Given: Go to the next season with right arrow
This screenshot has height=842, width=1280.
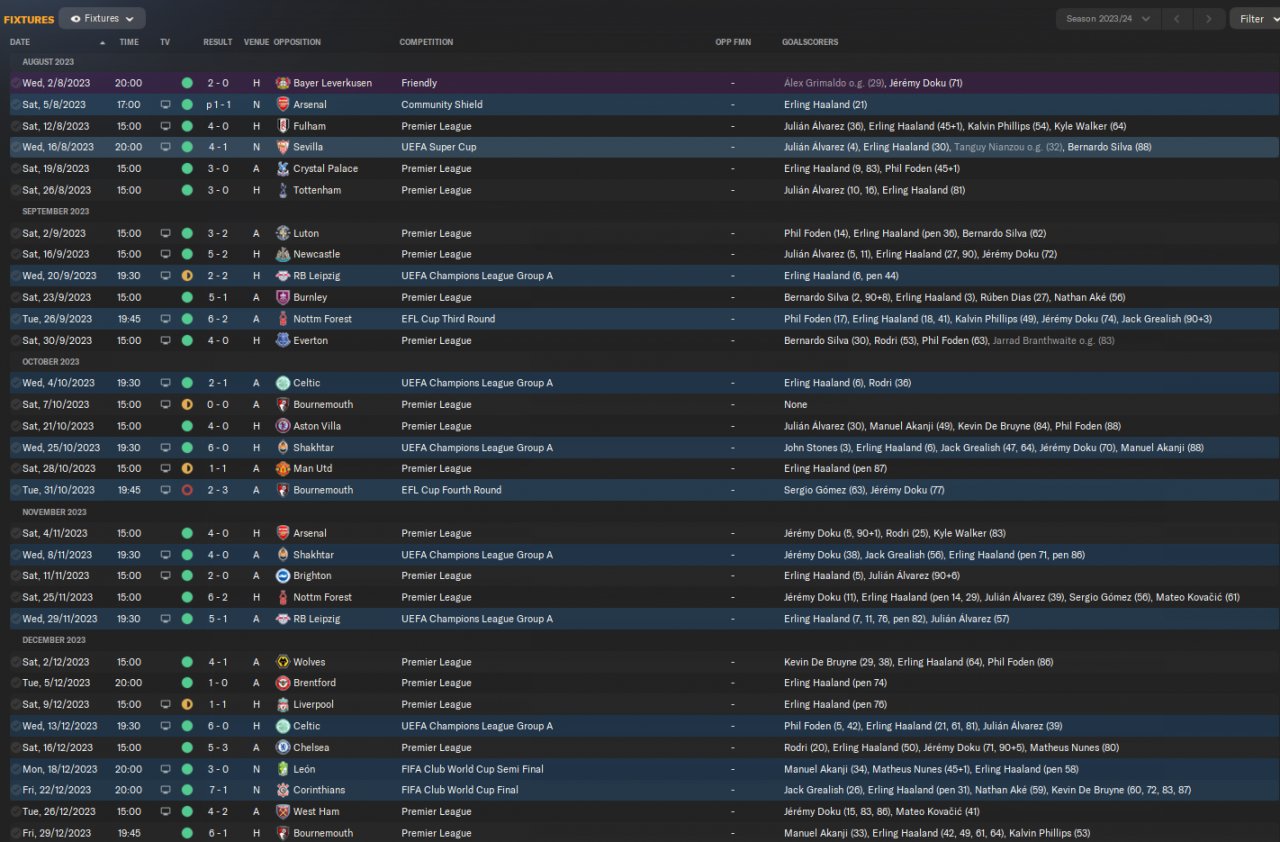Looking at the screenshot, I should point(1209,18).
